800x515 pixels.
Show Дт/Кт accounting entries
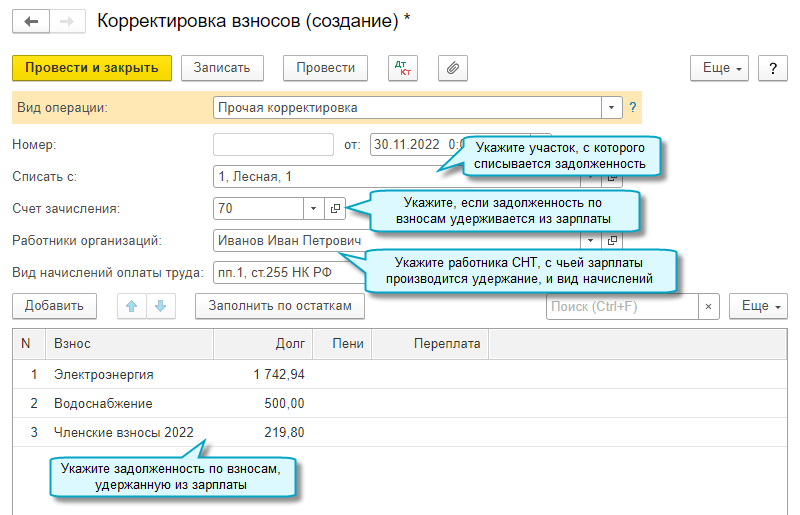tap(405, 68)
